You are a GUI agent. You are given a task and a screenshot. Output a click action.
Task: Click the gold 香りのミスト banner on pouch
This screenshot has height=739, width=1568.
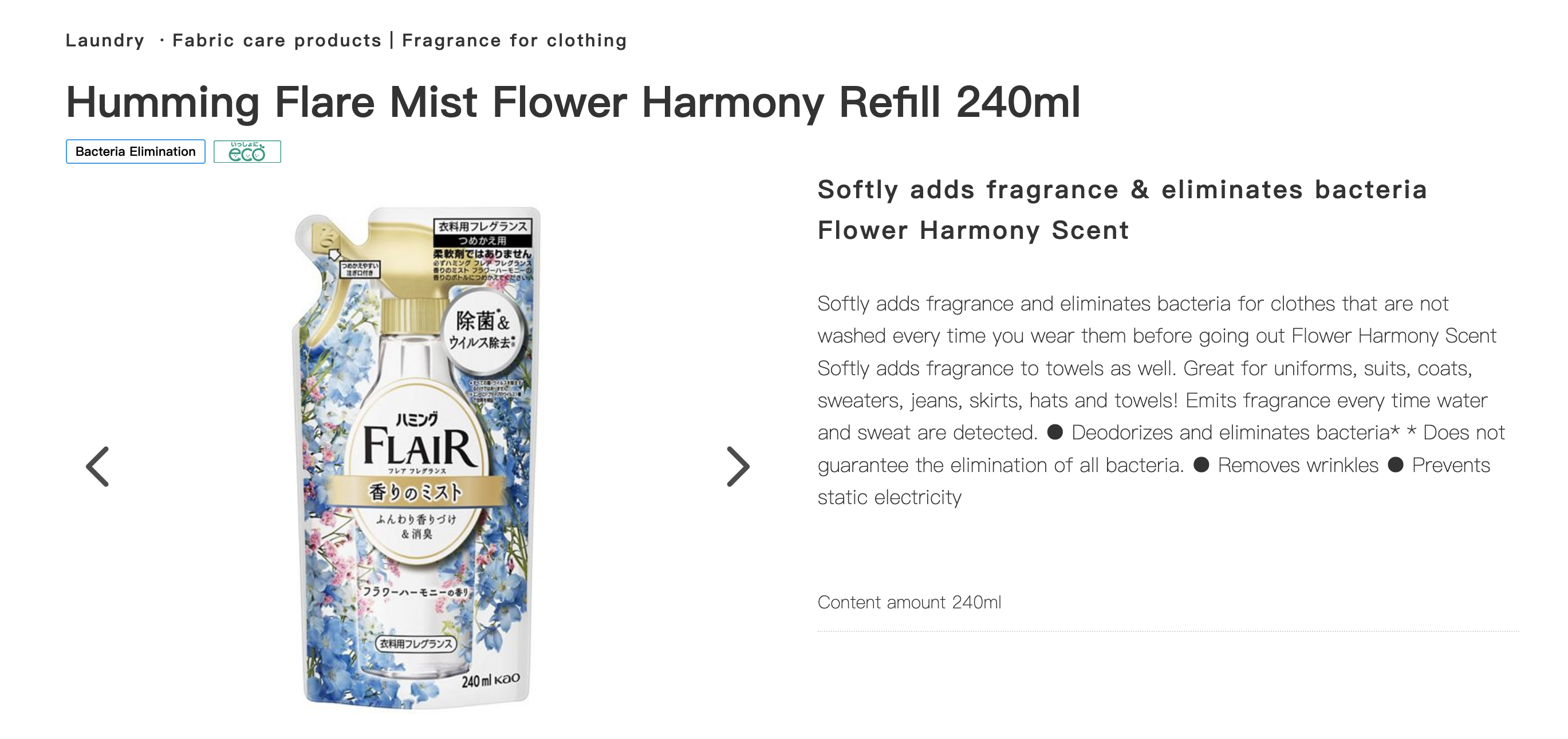click(416, 492)
